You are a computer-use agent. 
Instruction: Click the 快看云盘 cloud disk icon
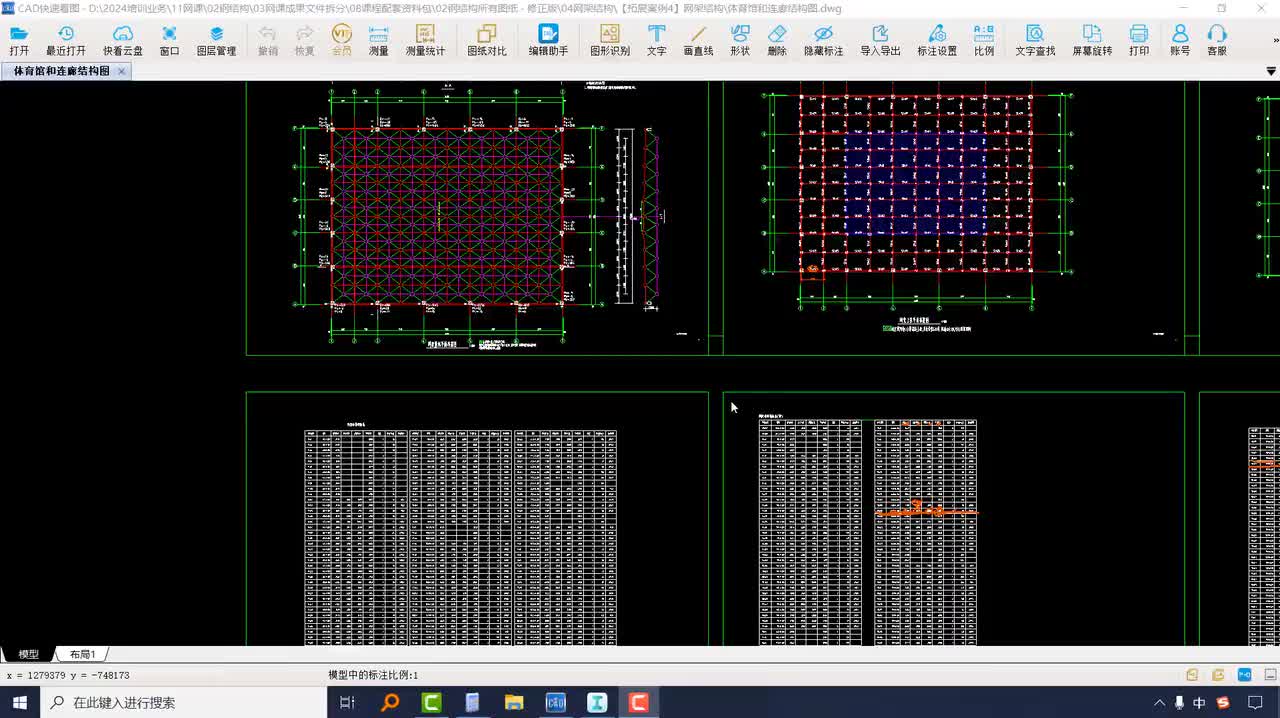(122, 40)
